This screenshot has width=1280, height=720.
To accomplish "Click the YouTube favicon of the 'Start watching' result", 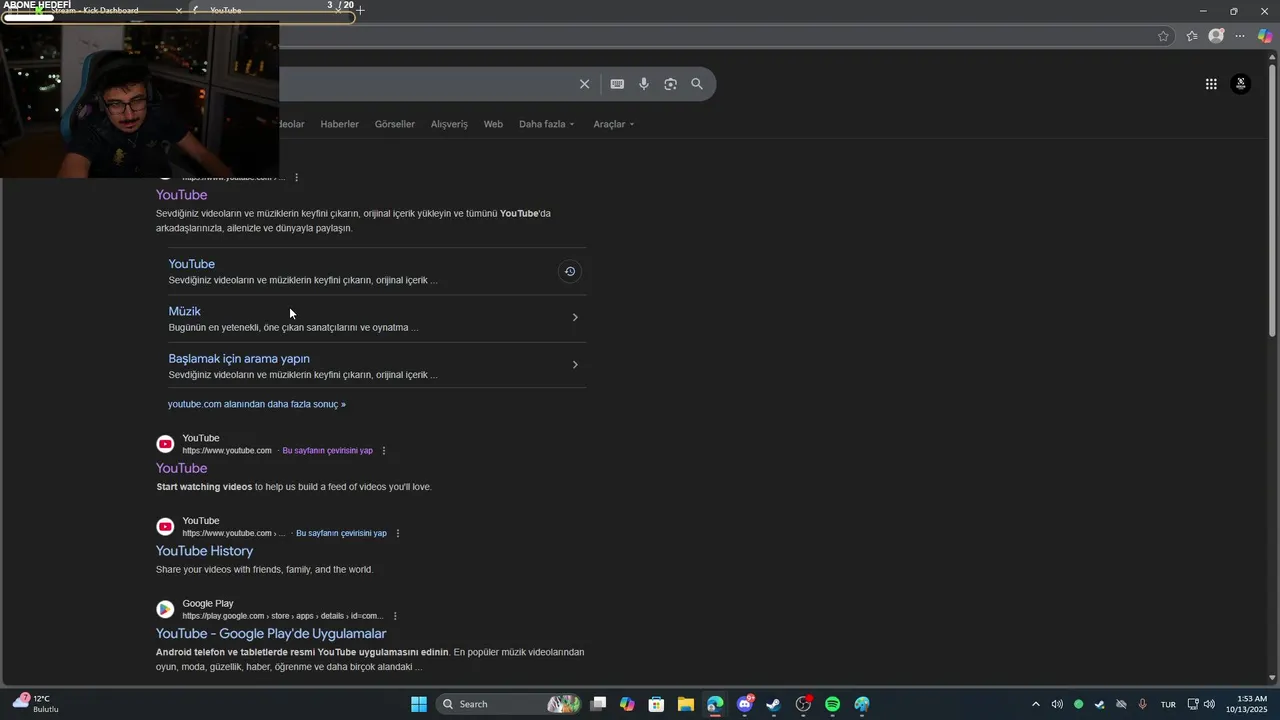I will [x=165, y=444].
